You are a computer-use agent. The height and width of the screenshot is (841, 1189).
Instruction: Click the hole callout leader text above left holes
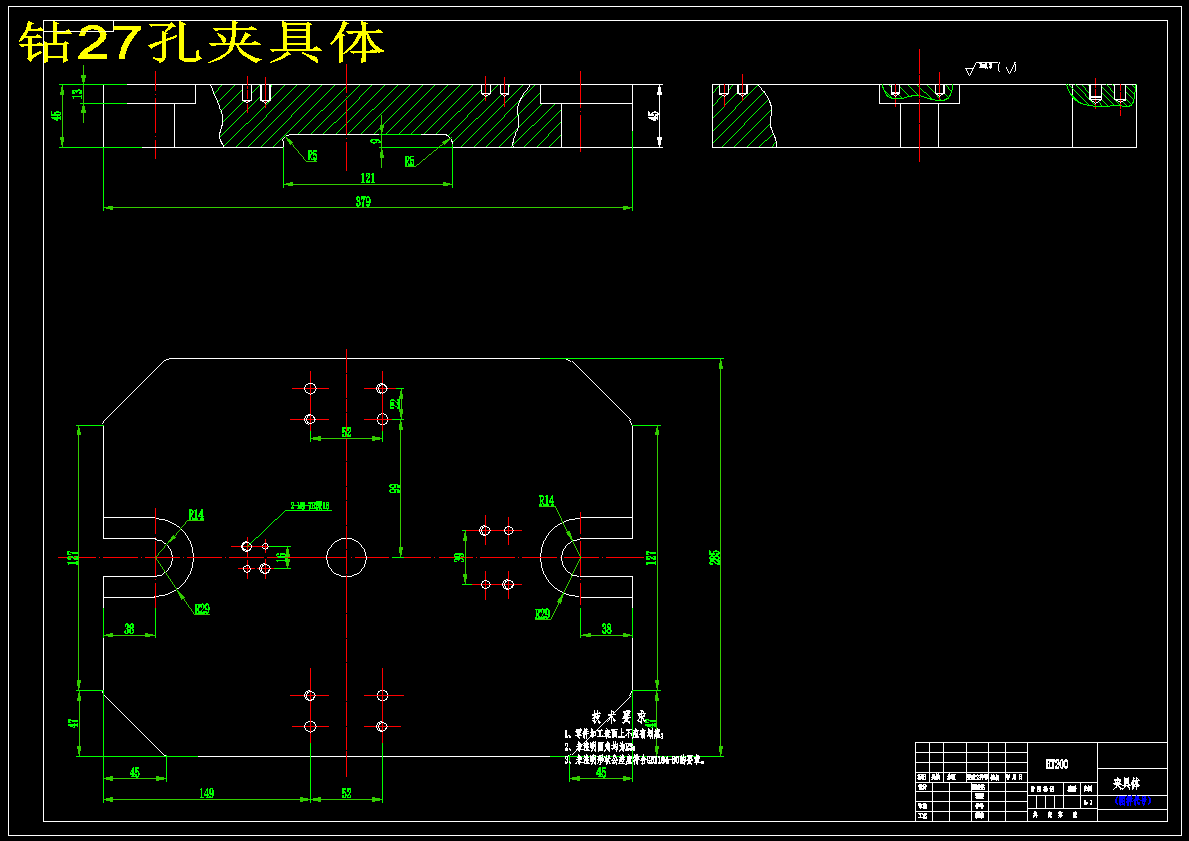(x=310, y=506)
